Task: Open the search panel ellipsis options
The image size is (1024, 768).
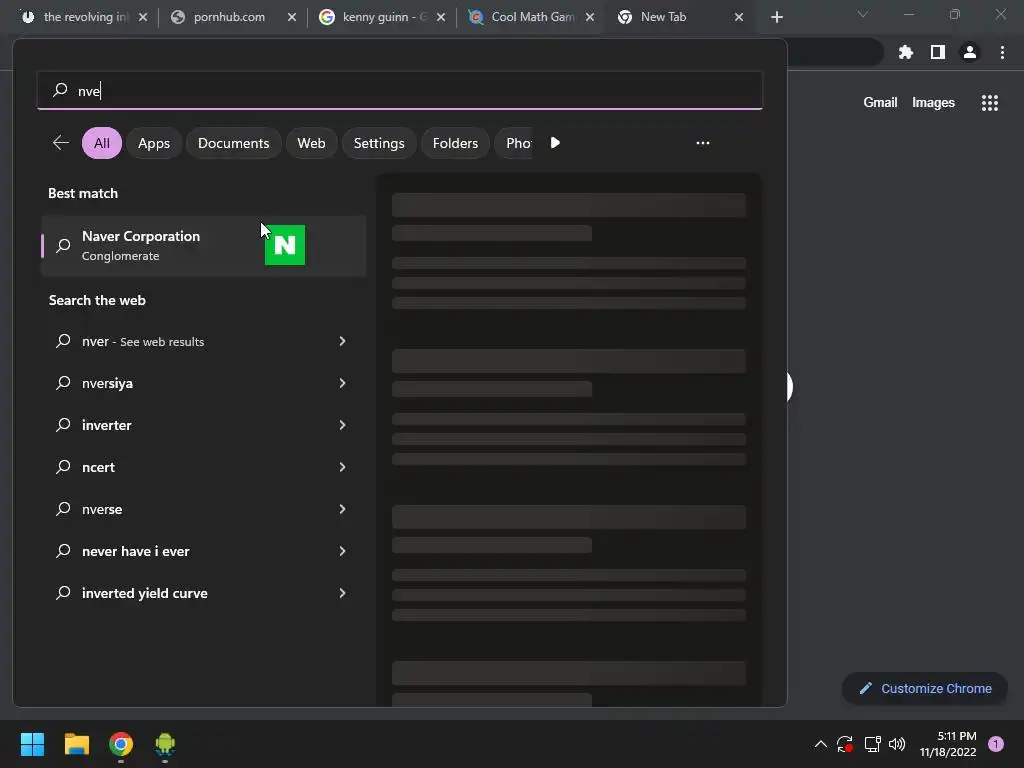Action: 703,142
